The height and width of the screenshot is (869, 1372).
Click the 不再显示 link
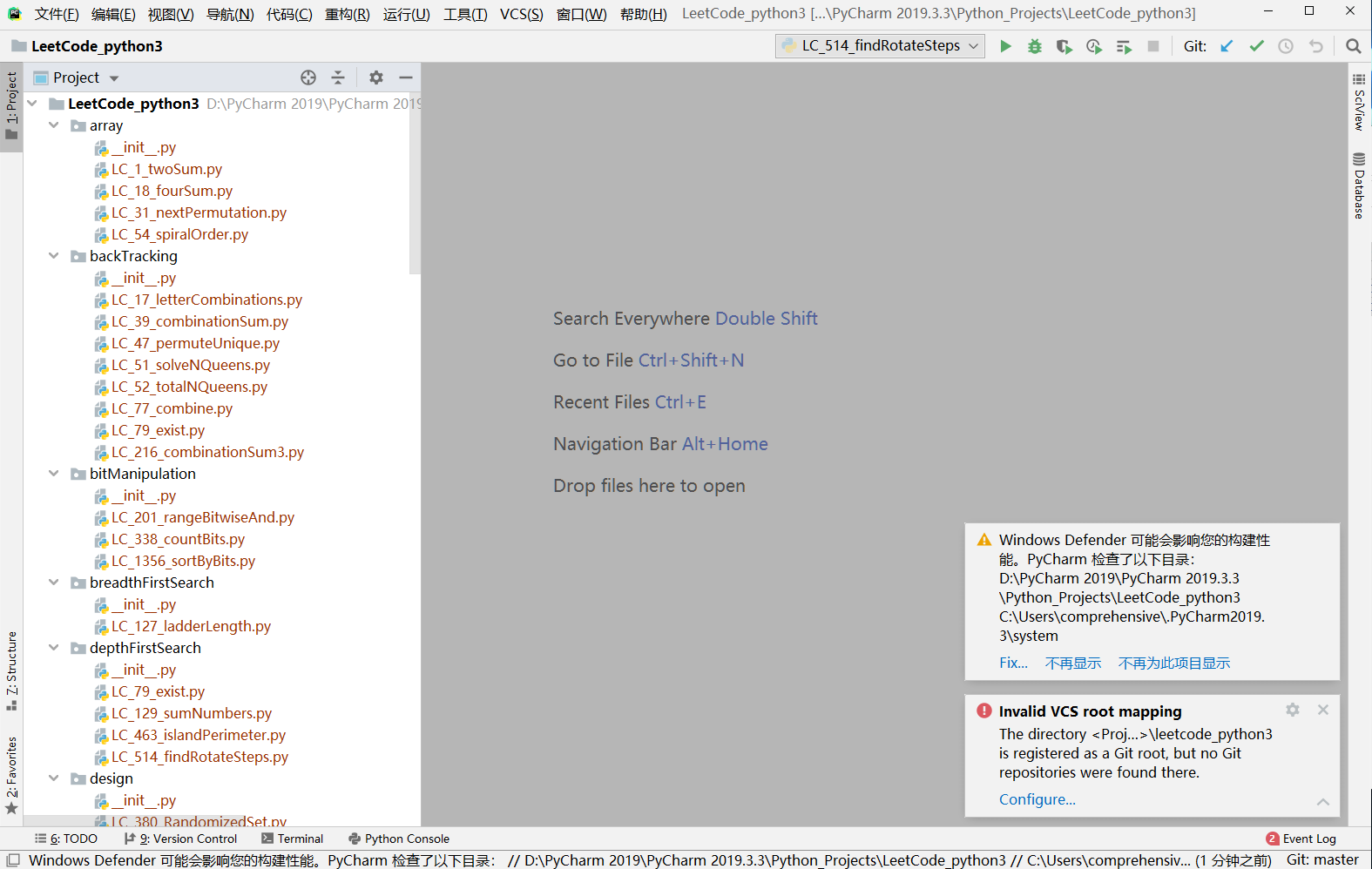click(1073, 663)
